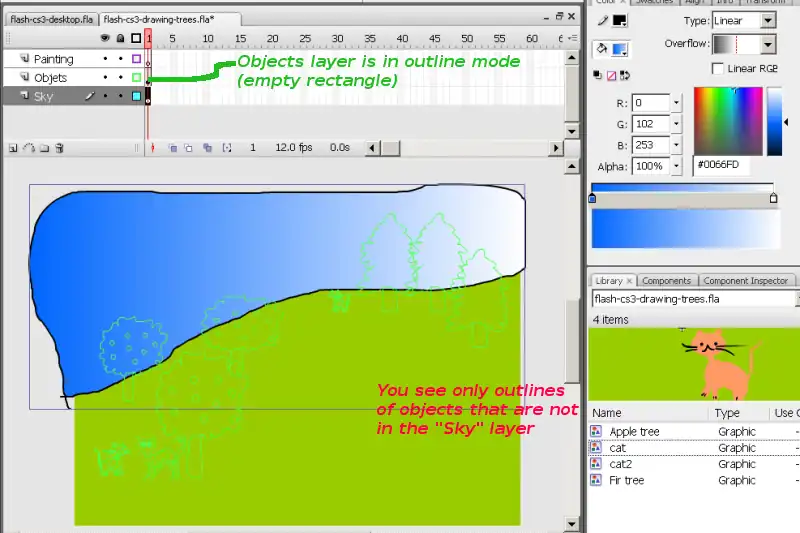800x533 pixels.
Task: Switch to the Components panel tab
Action: (666, 281)
